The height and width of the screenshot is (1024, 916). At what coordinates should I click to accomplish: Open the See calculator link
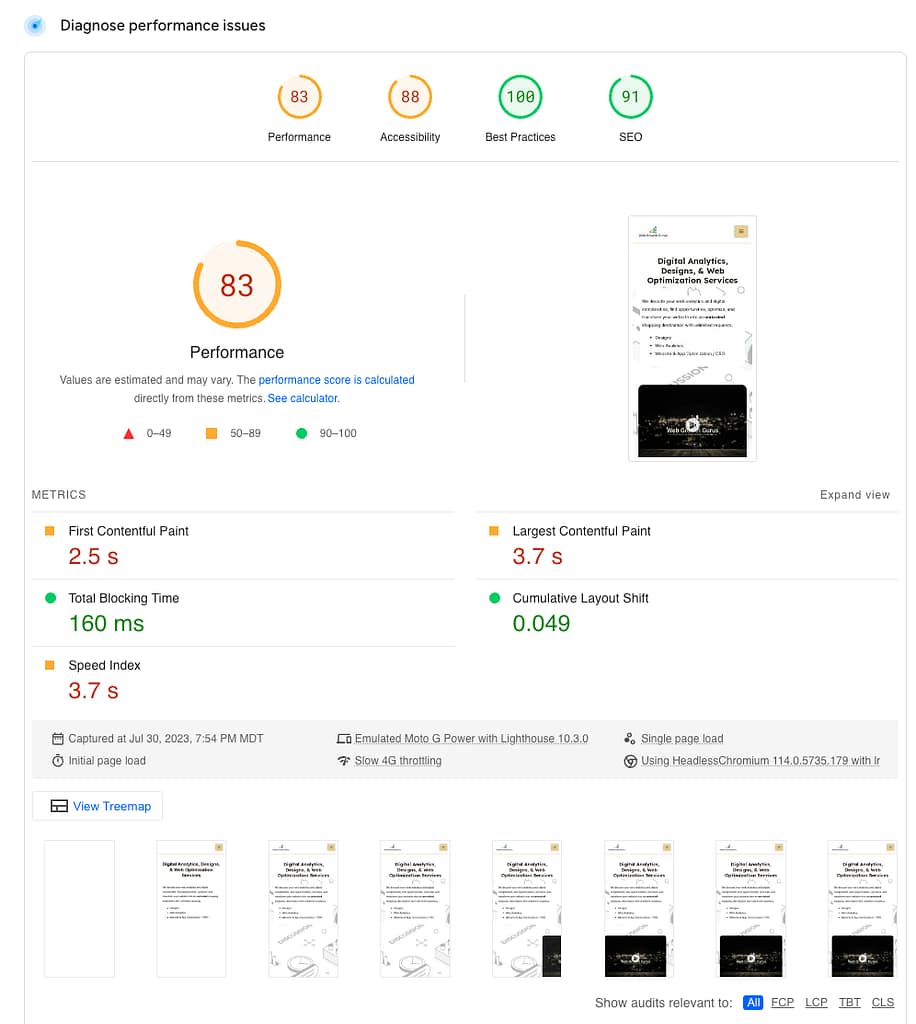(x=303, y=398)
